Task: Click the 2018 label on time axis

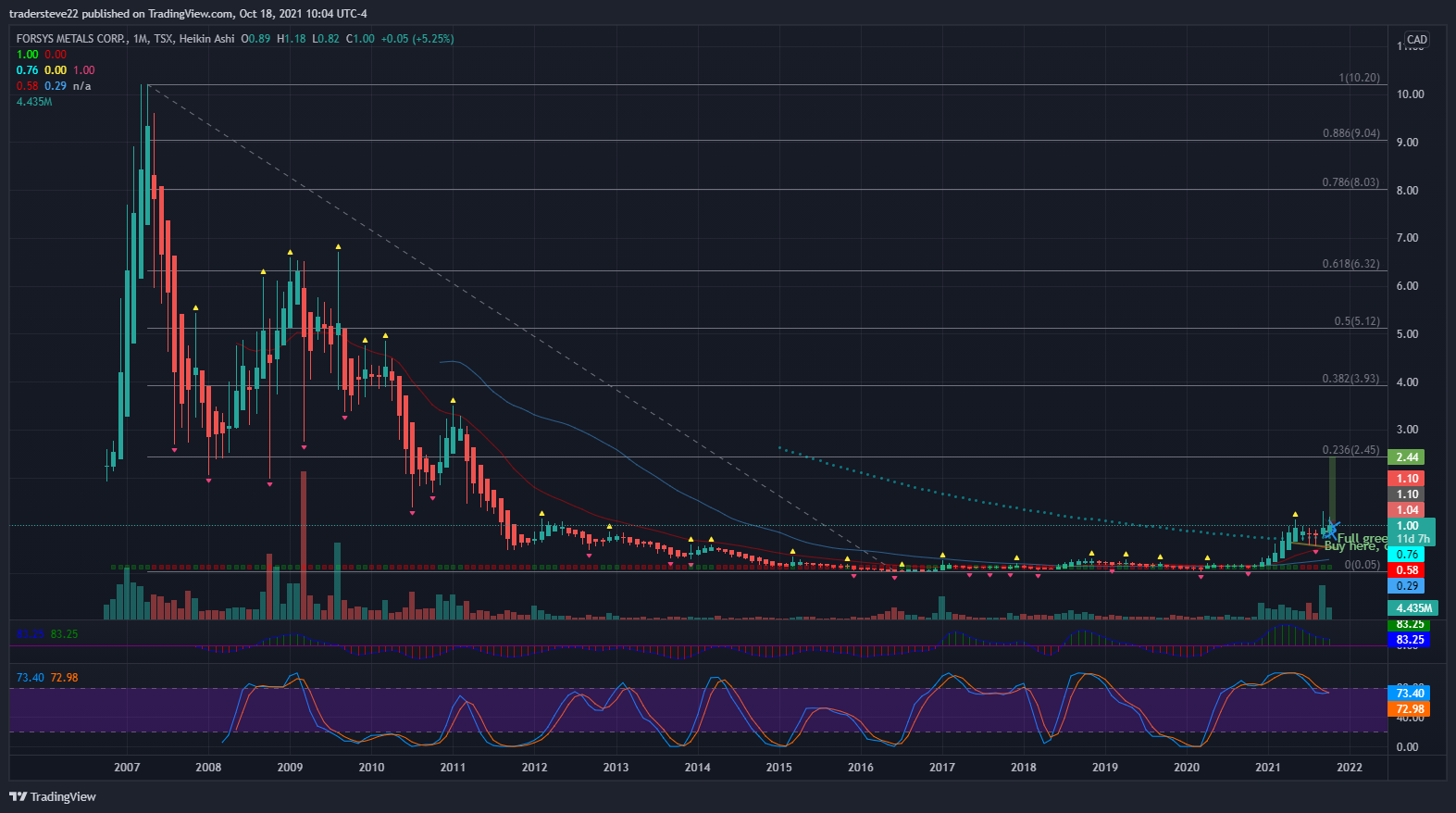Action: 1023,768
